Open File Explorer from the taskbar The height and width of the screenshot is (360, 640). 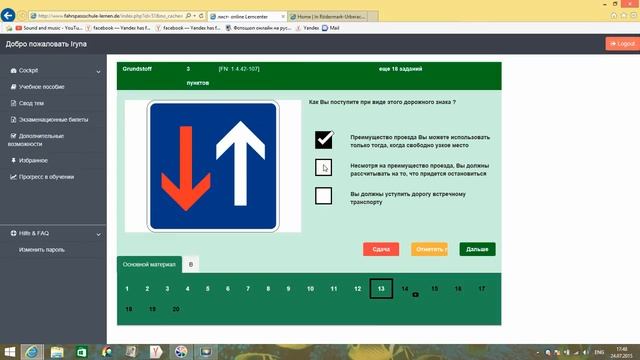coord(57,352)
